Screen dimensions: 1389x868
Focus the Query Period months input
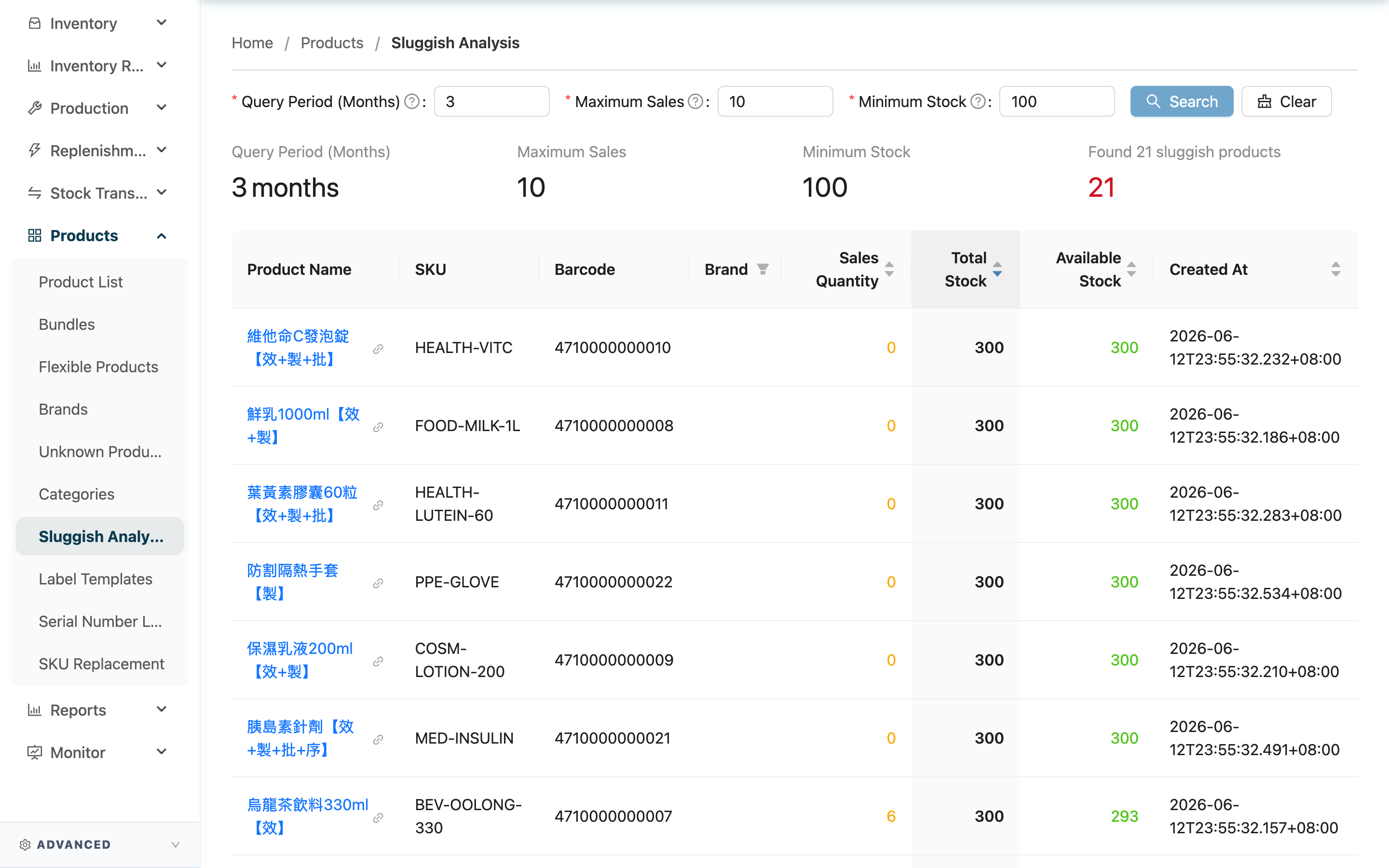[492, 102]
